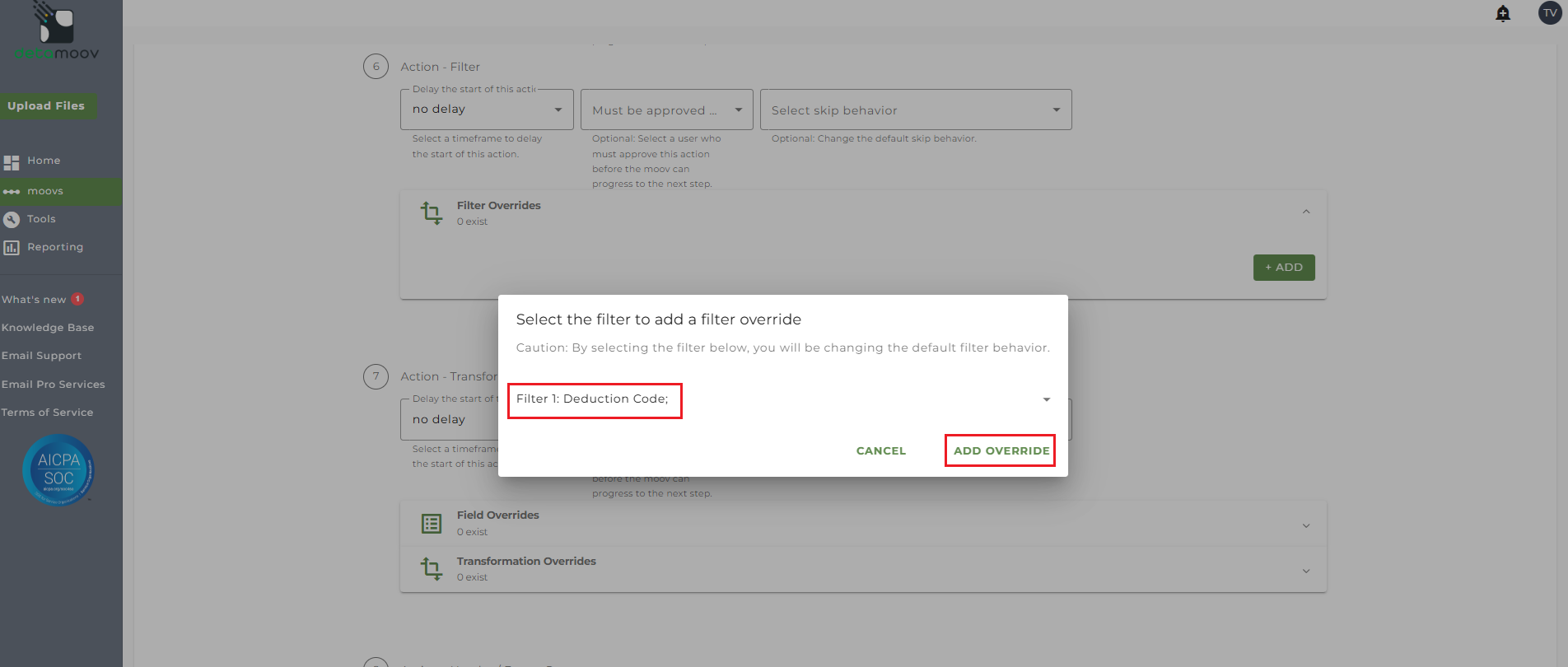
Task: Click the Home dashboard icon
Action: [x=12, y=162]
